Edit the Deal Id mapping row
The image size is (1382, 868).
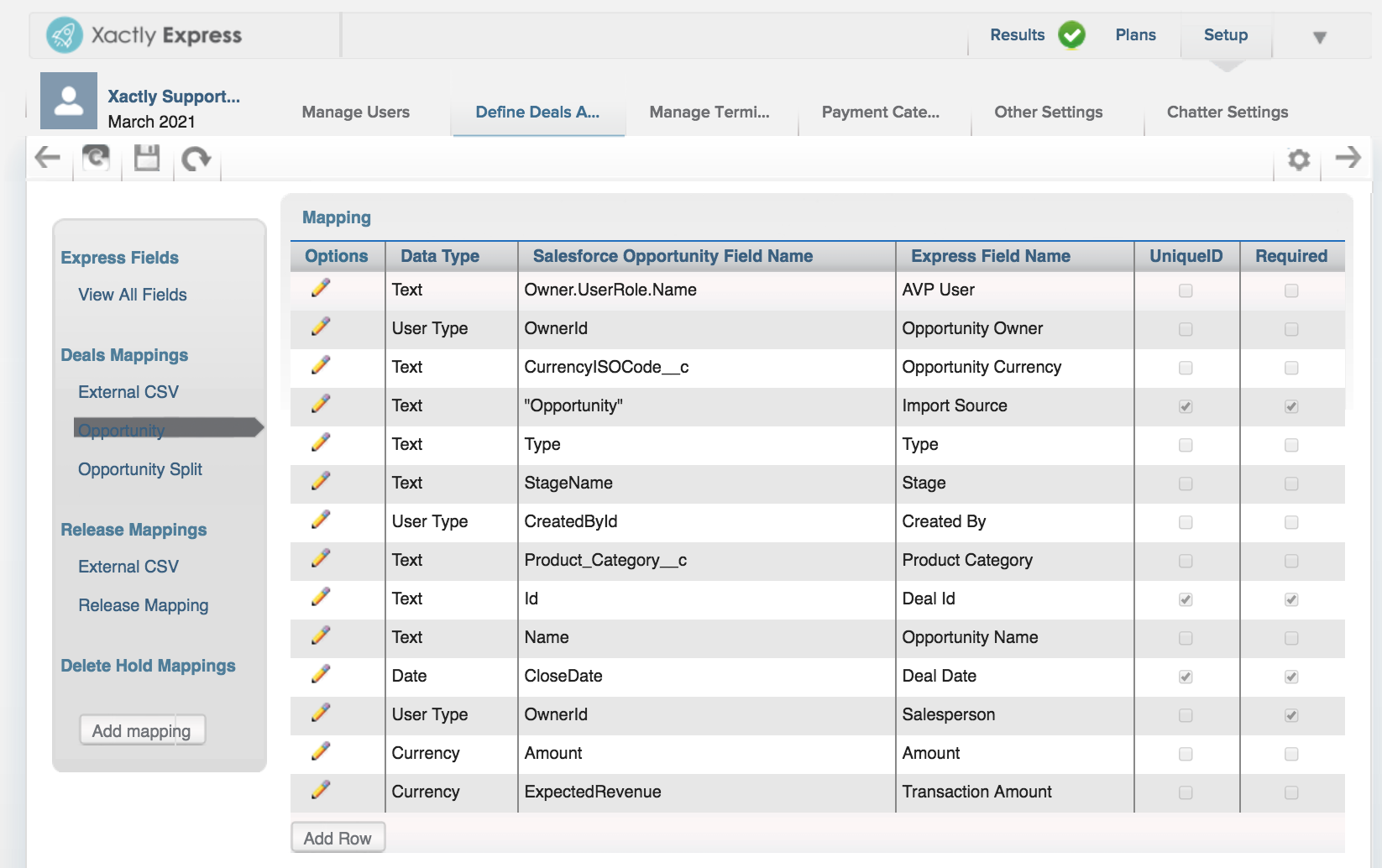pos(321,598)
